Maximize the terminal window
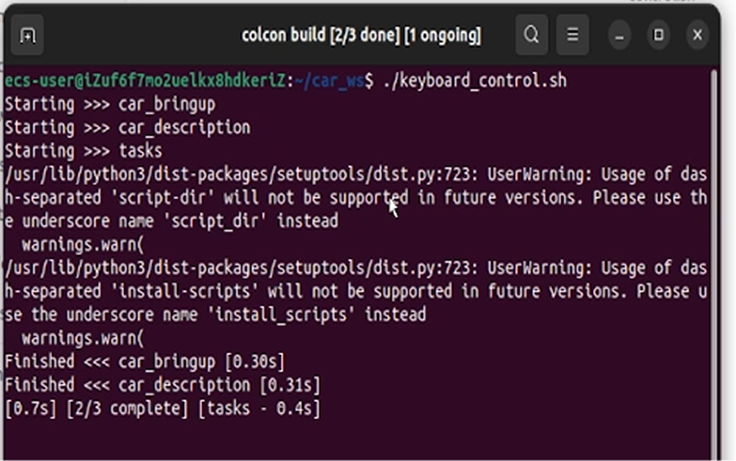This screenshot has width=736, height=461. [x=658, y=36]
